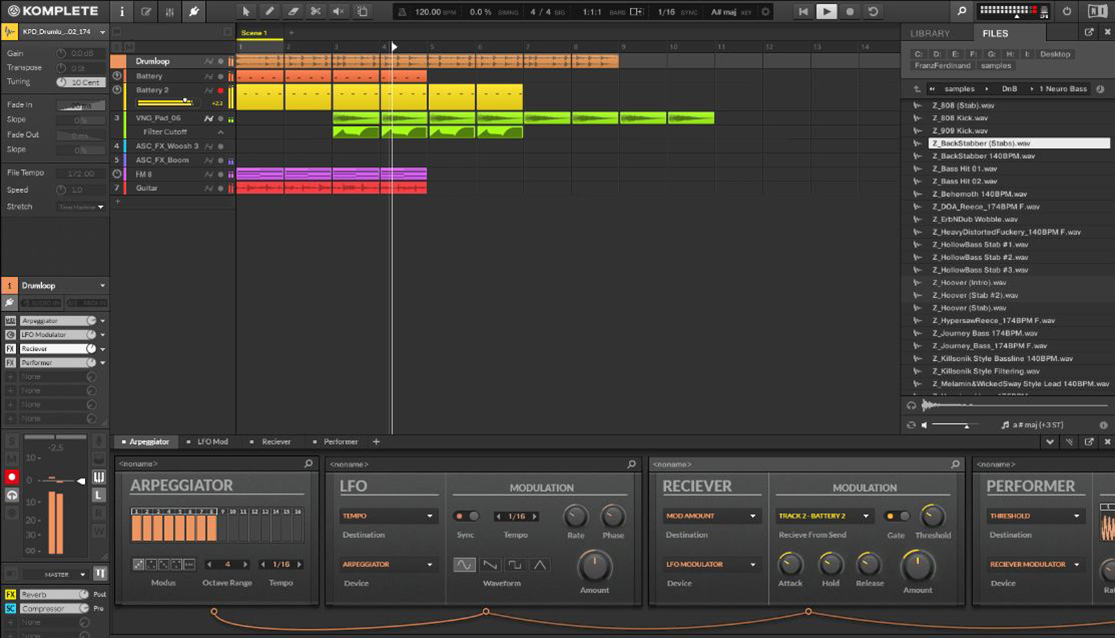Click the red record arm button in mixer
The image size is (1115, 638).
click(x=12, y=477)
